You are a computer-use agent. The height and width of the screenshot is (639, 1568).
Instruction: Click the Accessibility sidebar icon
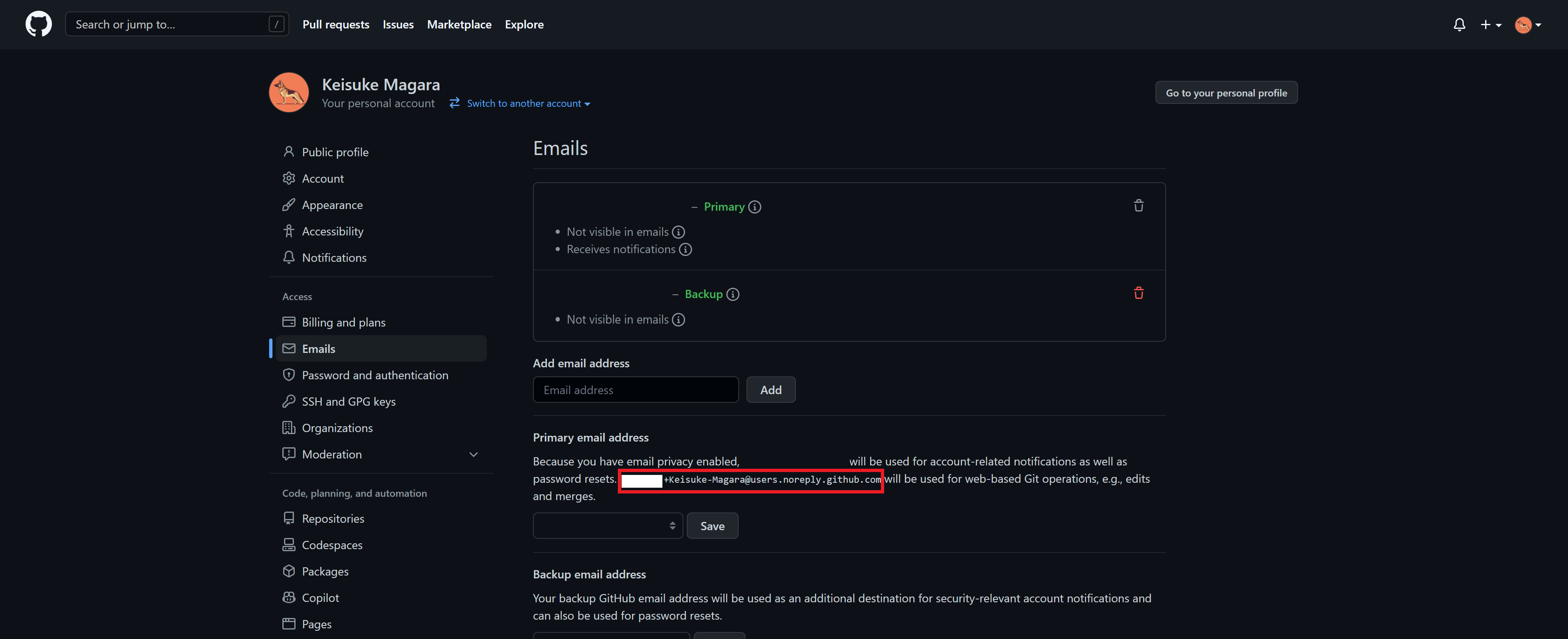pyautogui.click(x=289, y=230)
